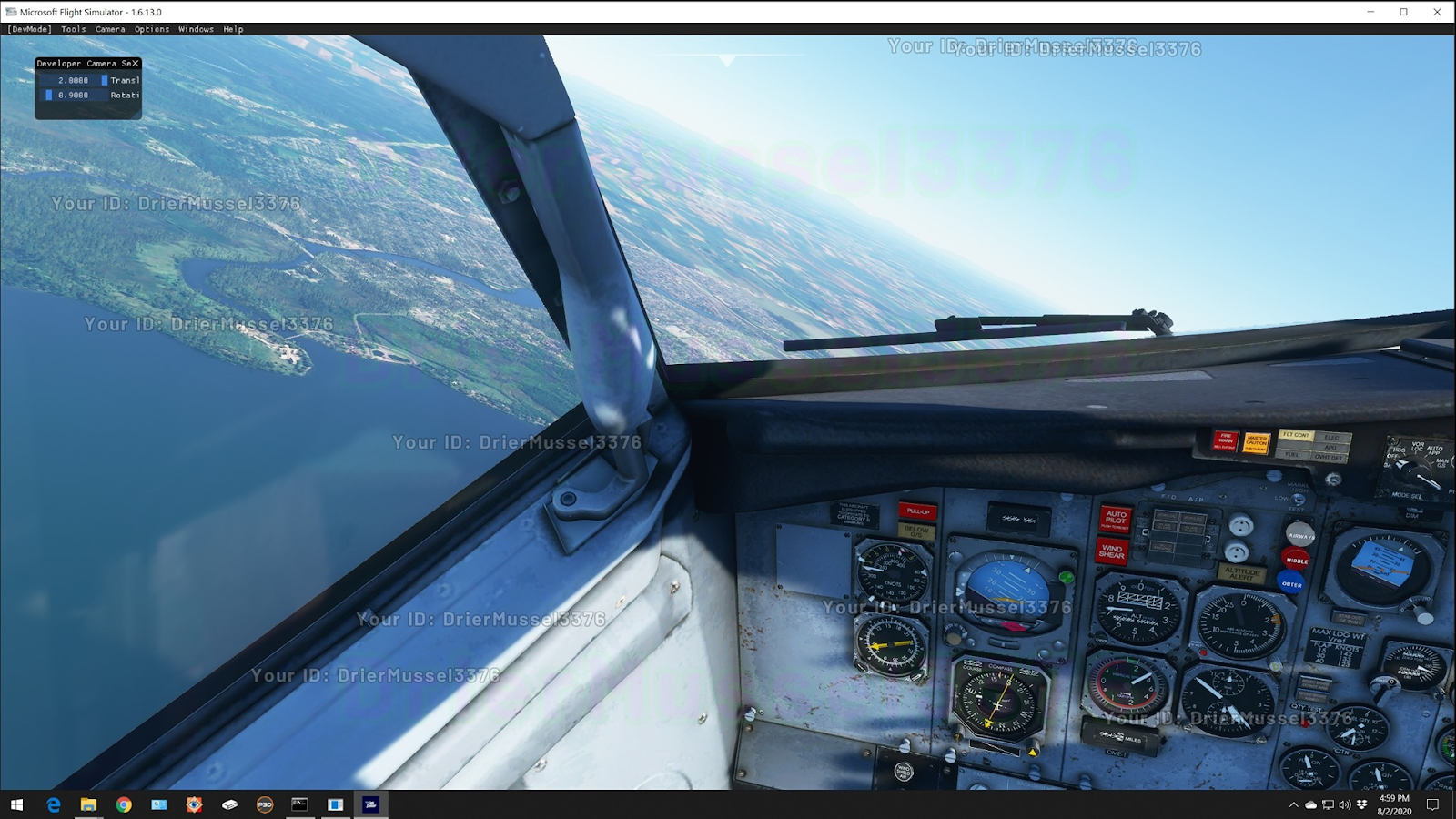Adjust the Rotation speed slider
The width and height of the screenshot is (1456, 819).
[x=73, y=95]
